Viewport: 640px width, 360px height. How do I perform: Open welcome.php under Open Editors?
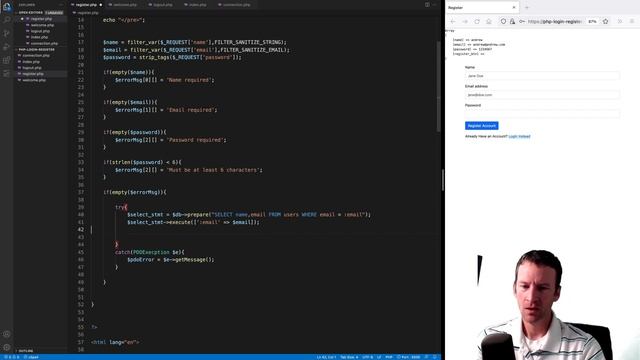pyautogui.click(x=42, y=25)
